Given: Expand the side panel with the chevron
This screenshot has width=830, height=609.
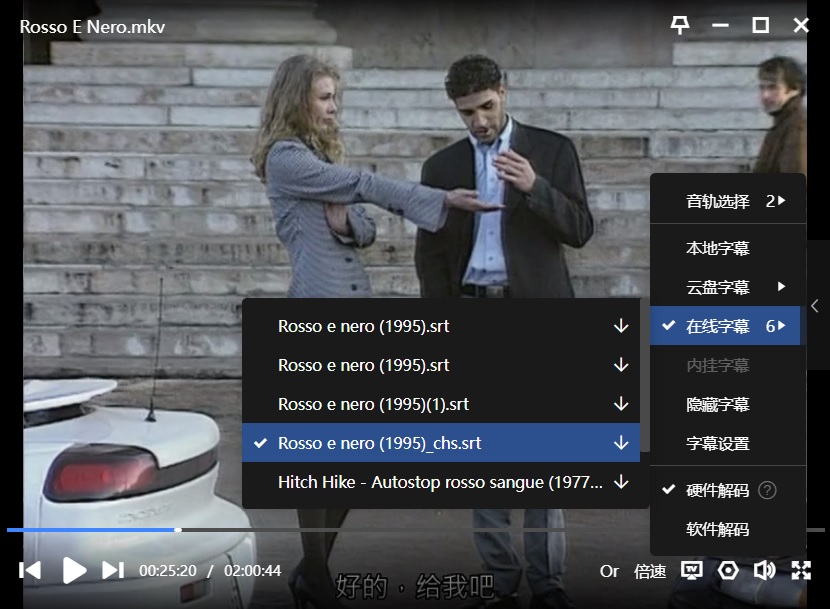Looking at the screenshot, I should (815, 307).
